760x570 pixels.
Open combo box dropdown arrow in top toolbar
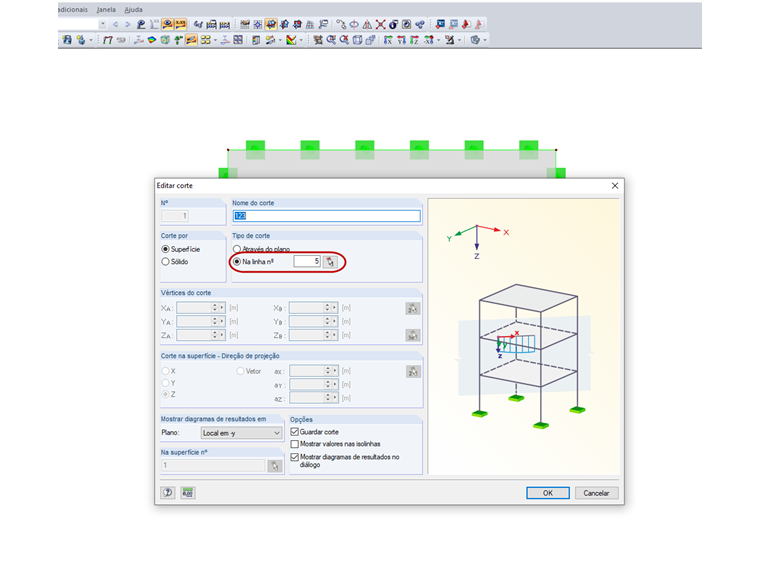pos(103,24)
